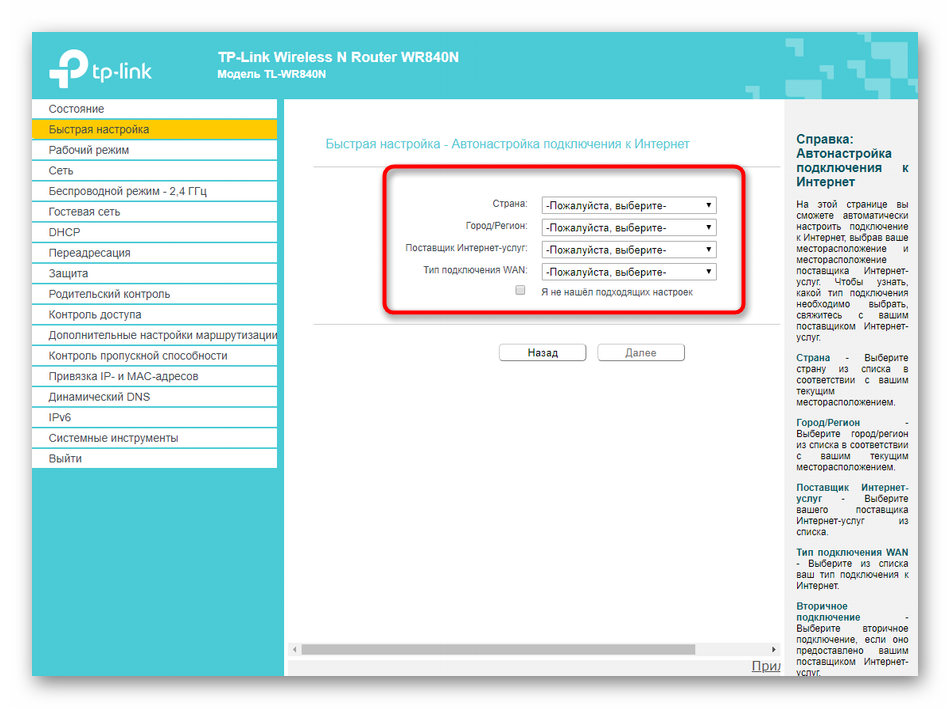Open the DHCP menu item

[64, 232]
